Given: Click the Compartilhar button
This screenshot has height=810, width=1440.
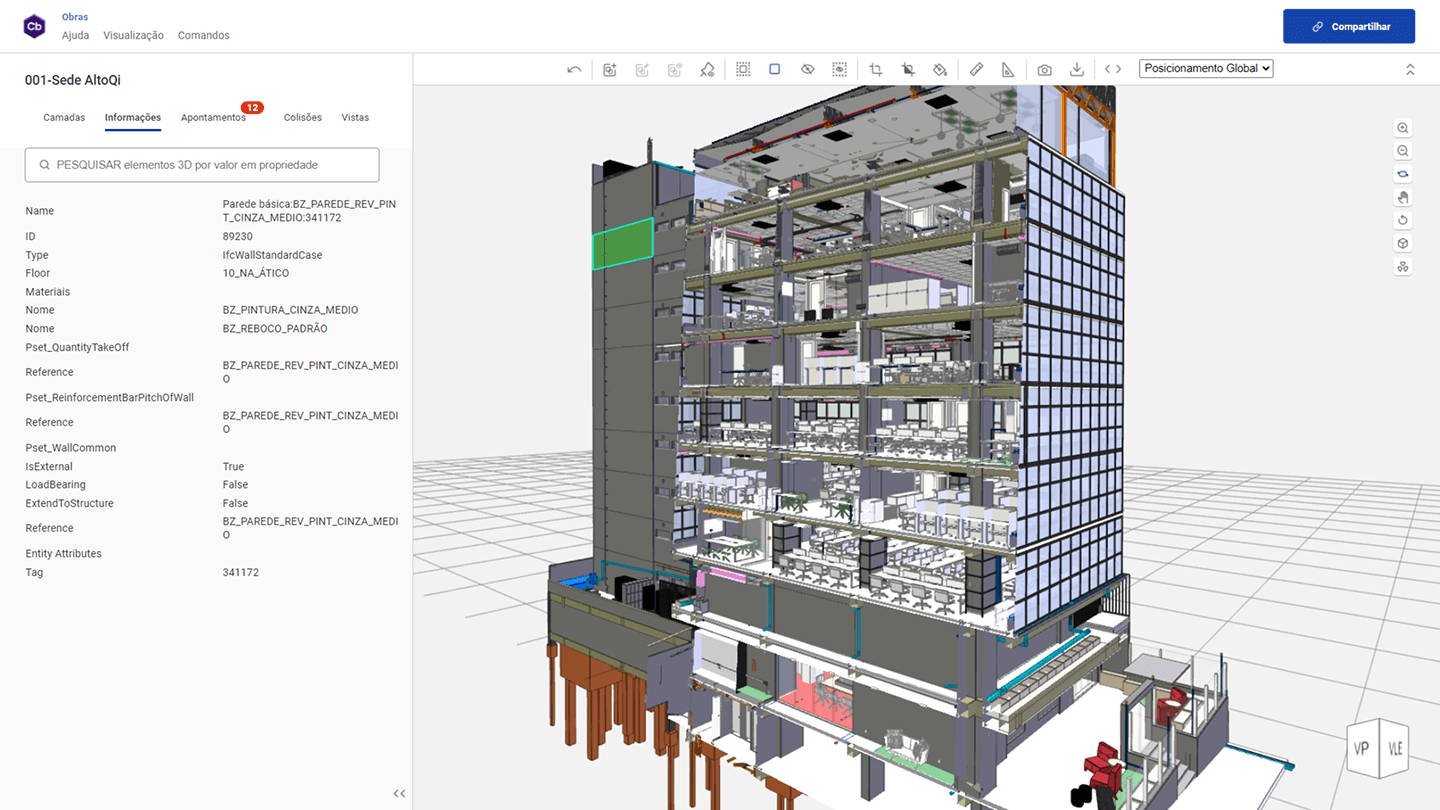Looking at the screenshot, I should point(1349,27).
